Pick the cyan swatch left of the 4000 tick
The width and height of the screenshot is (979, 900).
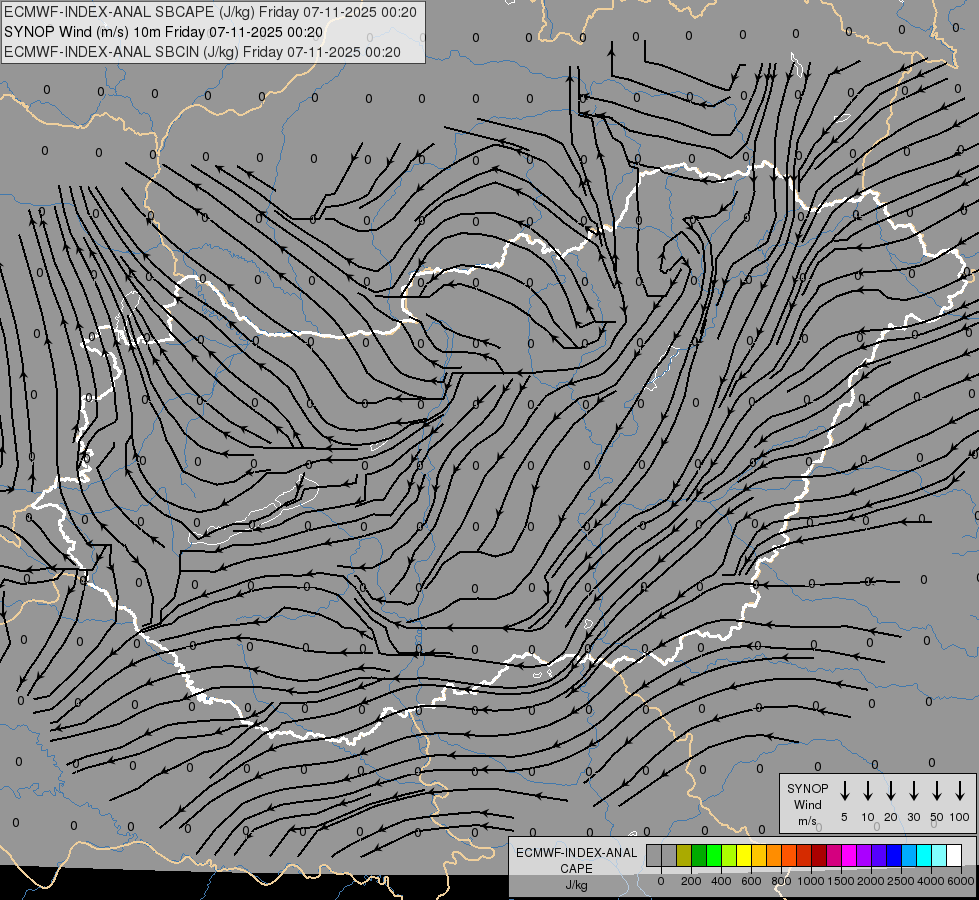925,856
